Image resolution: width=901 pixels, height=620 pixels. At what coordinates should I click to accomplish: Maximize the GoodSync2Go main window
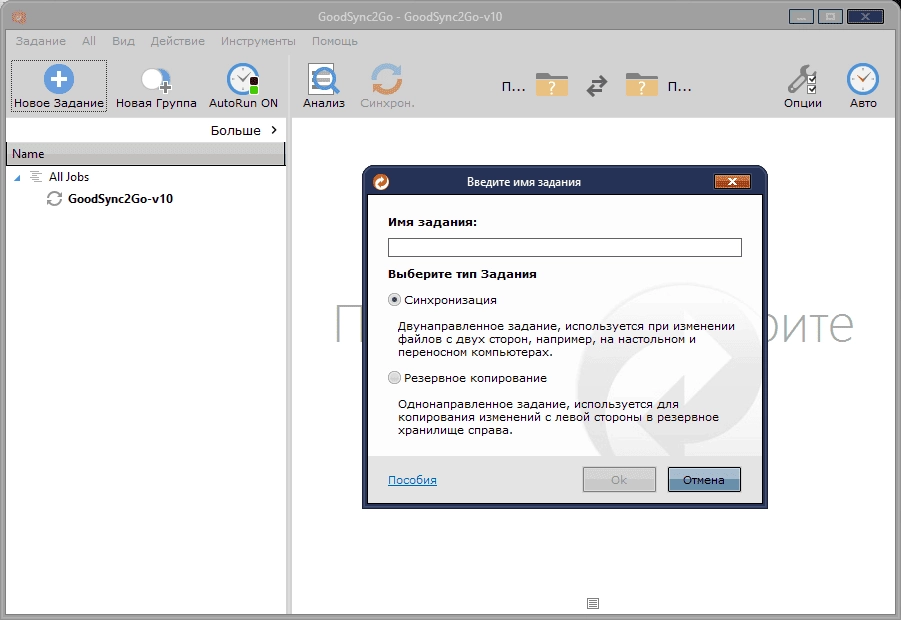point(830,17)
